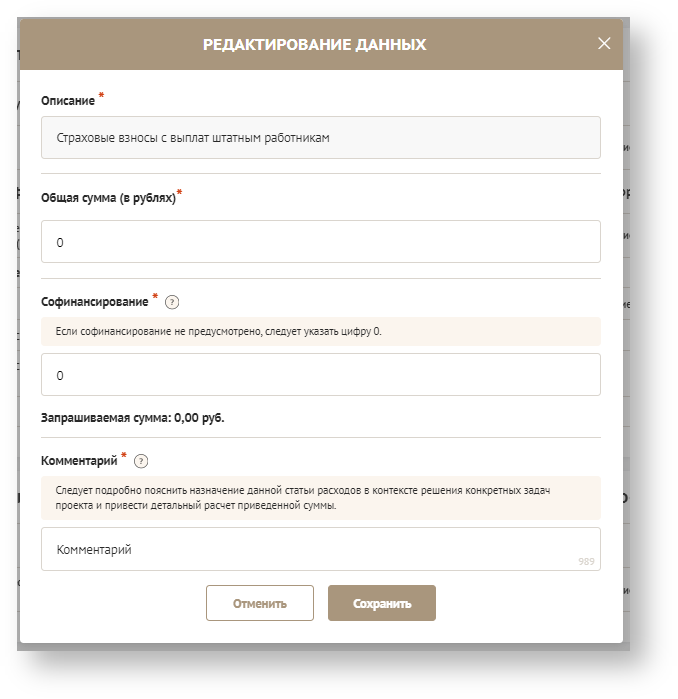Click the Общая сумма (в рублях) label
Image resolution: width=678 pixels, height=699 pixels.
point(108,198)
